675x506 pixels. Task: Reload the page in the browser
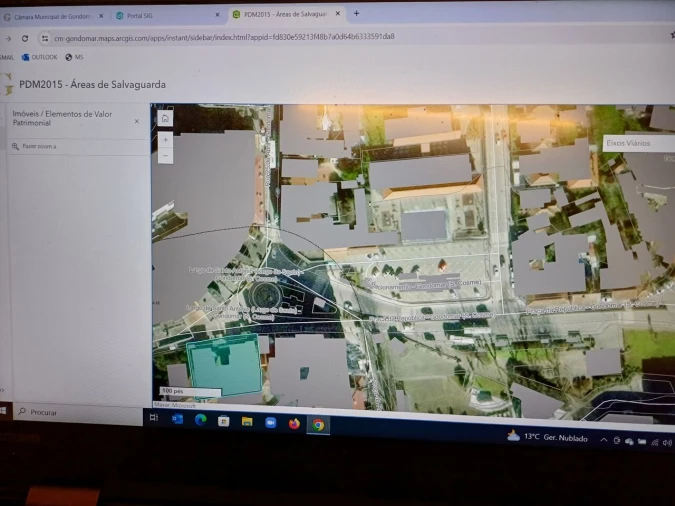[x=25, y=37]
